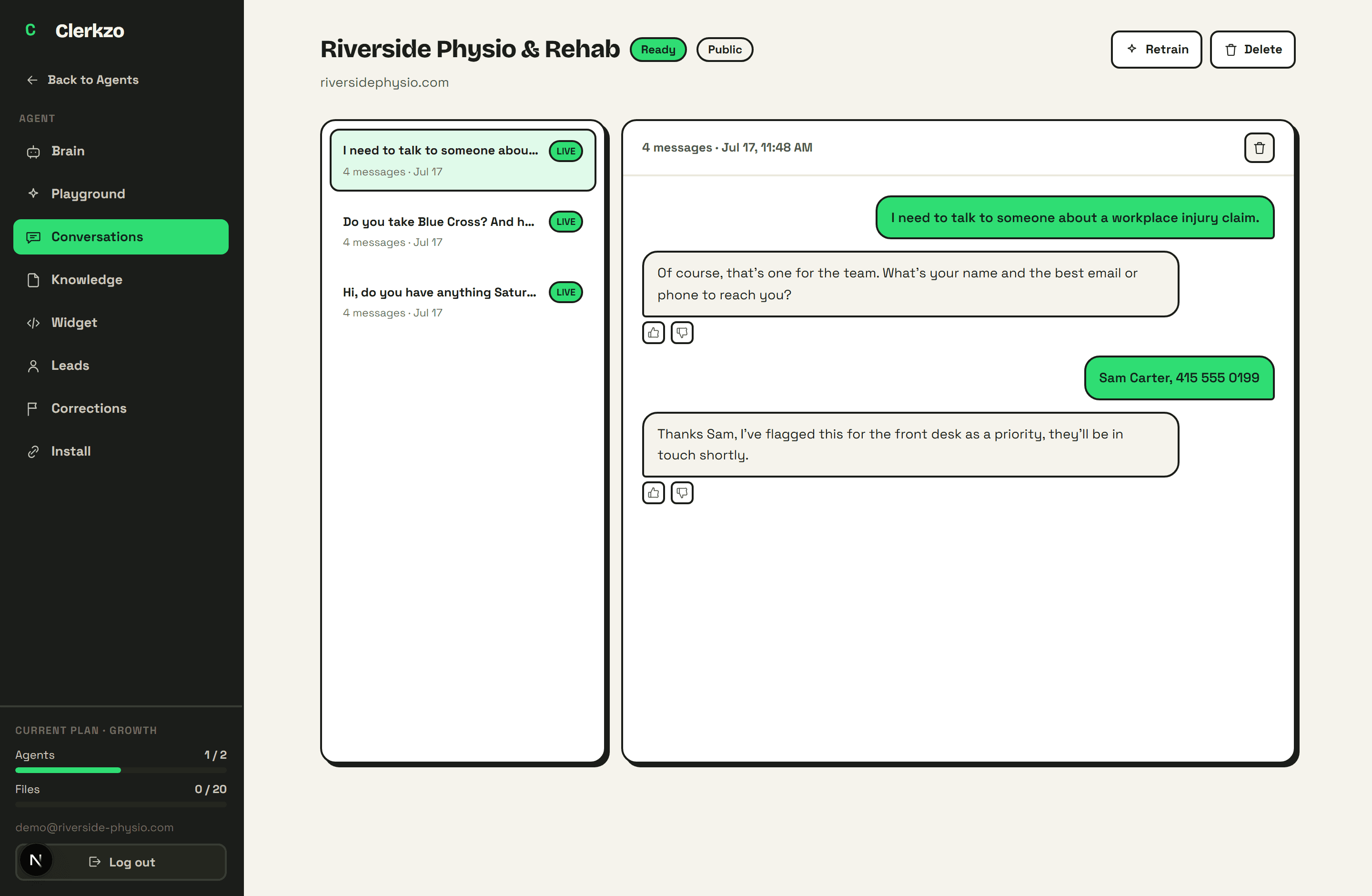
Task: Open the Install section
Action: click(x=121, y=451)
